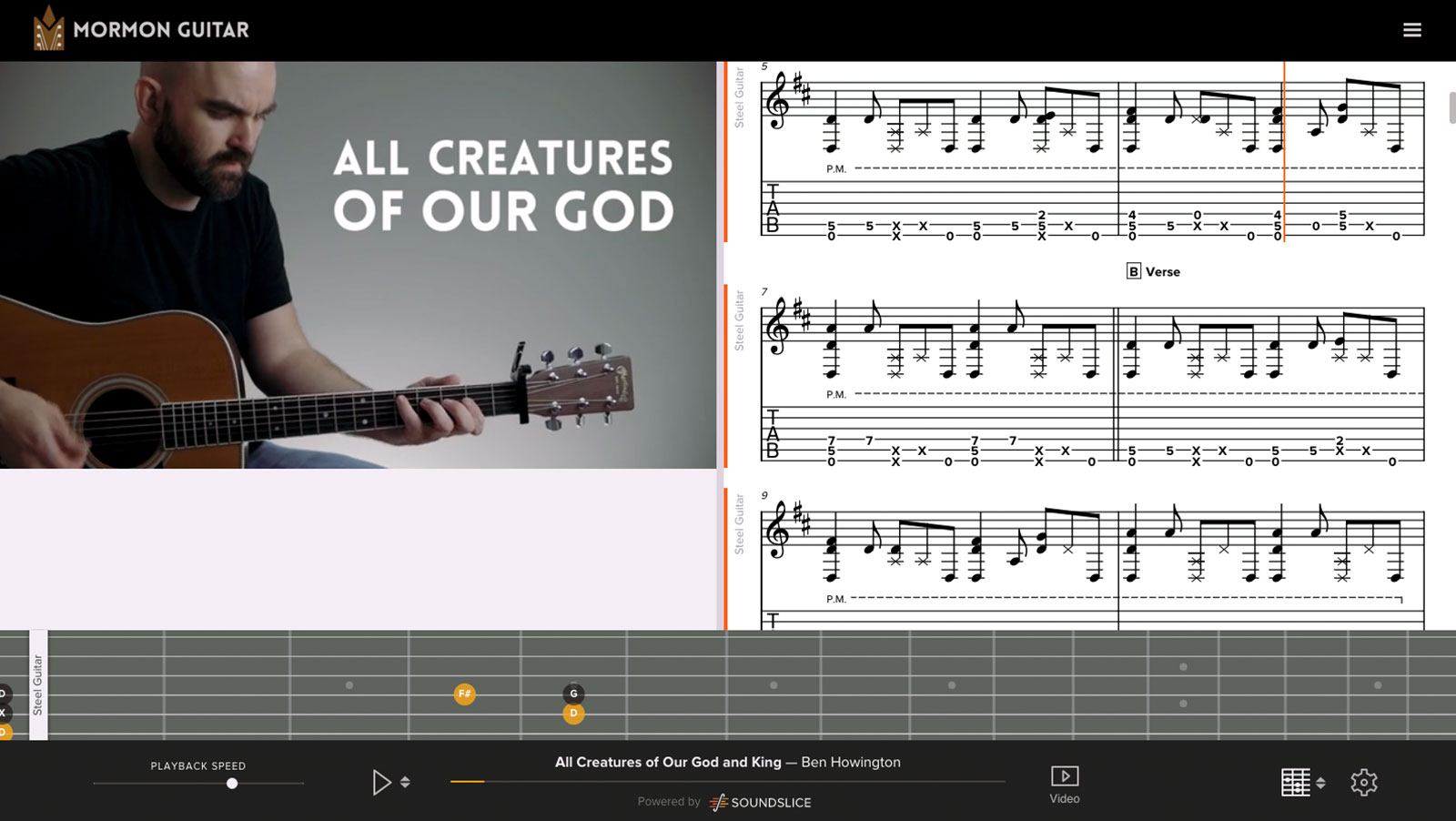This screenshot has height=821, width=1456.
Task: Adjust the playback speed slider handle
Action: click(x=232, y=783)
